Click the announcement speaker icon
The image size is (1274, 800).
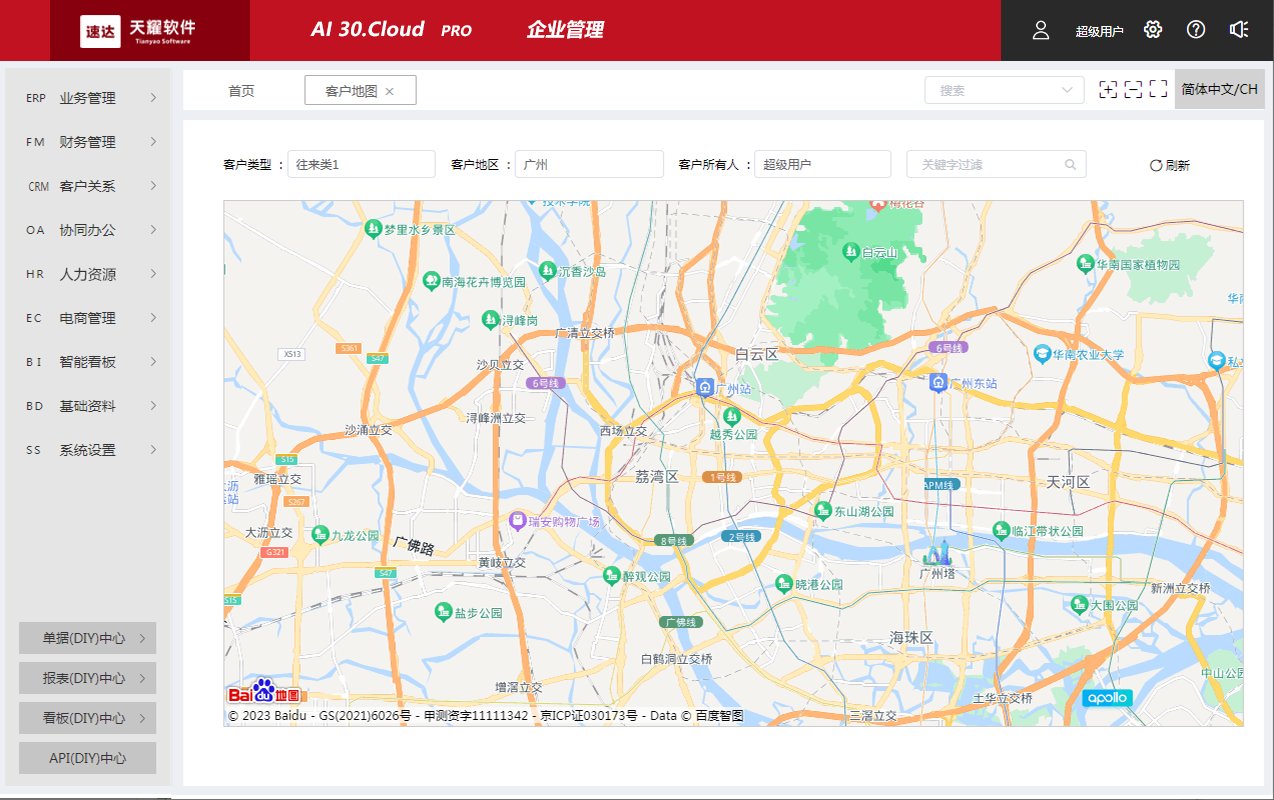tap(1238, 30)
